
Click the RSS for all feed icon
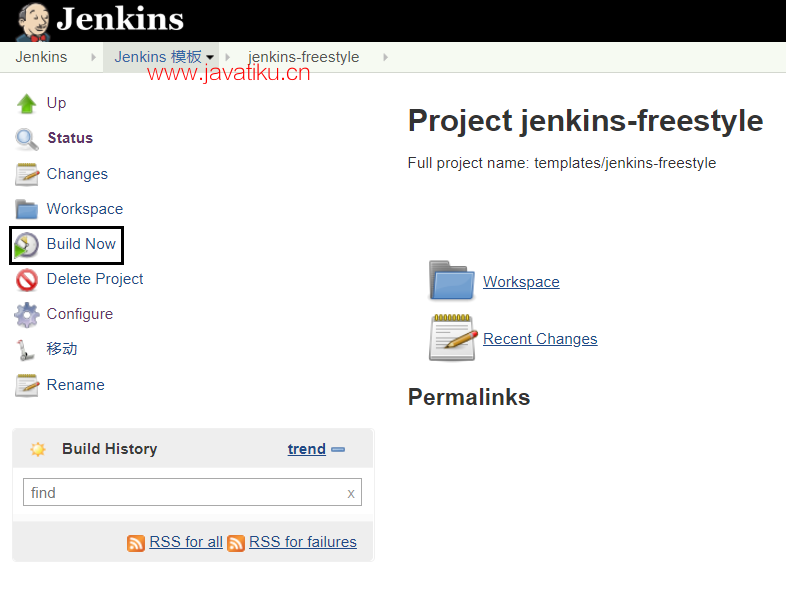(136, 543)
